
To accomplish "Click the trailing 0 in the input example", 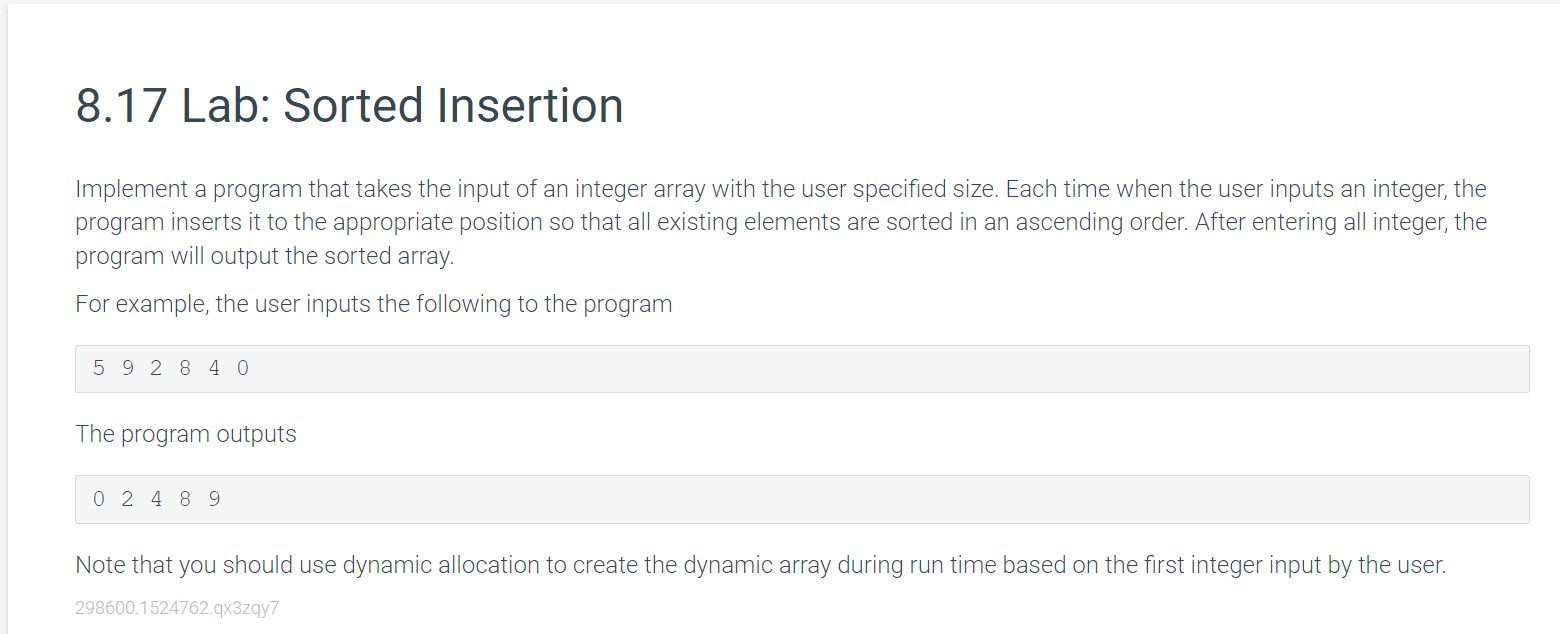I will tap(243, 368).
